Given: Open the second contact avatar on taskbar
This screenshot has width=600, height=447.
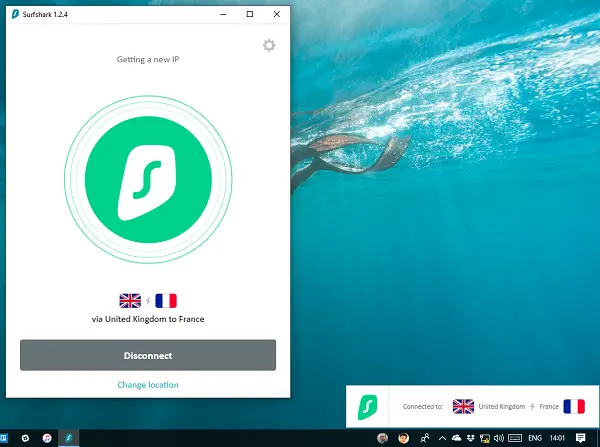Looking at the screenshot, I should pyautogui.click(x=403, y=438).
